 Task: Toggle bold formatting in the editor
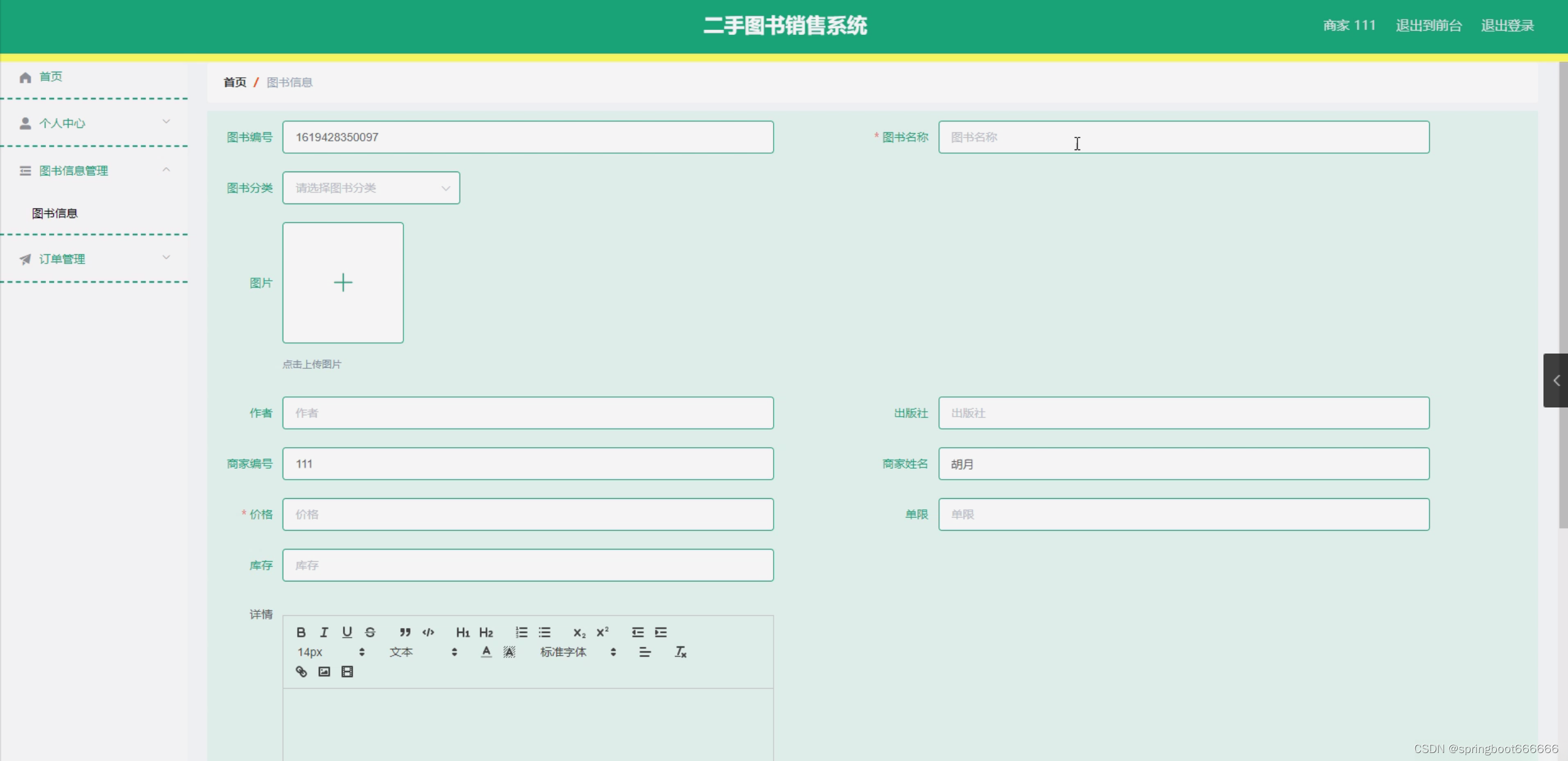point(301,632)
